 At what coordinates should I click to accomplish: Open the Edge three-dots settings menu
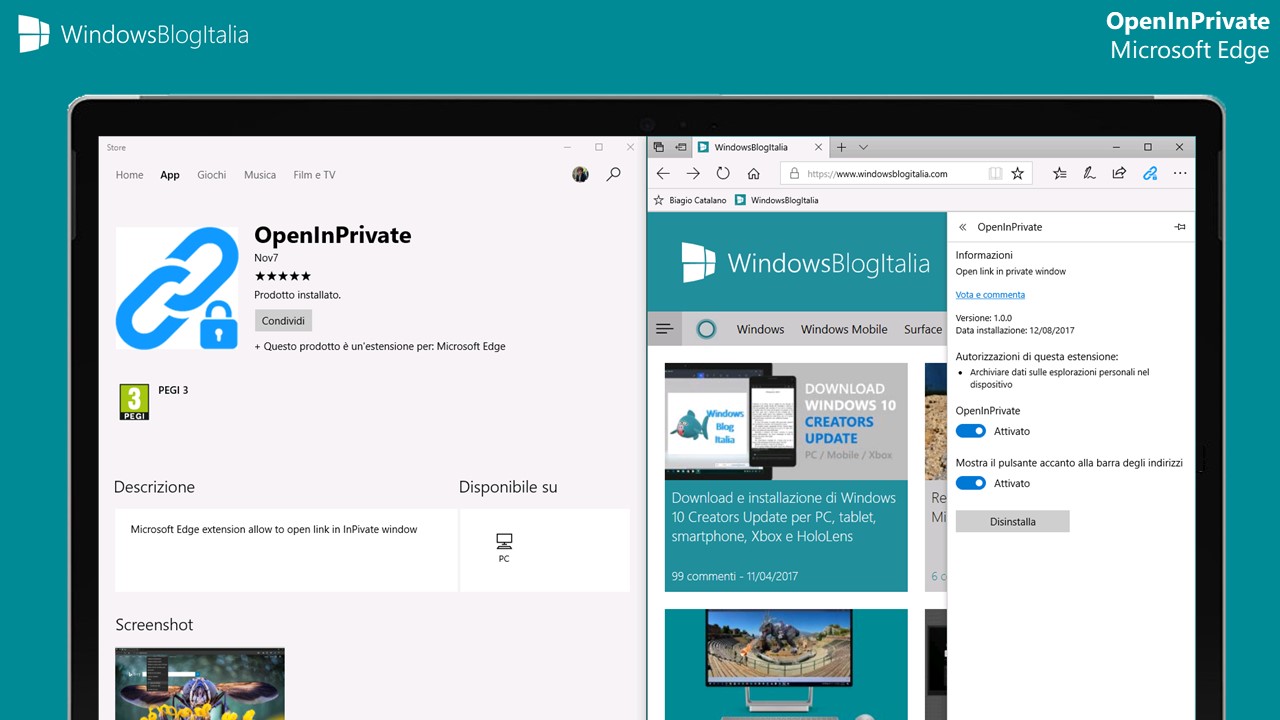click(1180, 173)
